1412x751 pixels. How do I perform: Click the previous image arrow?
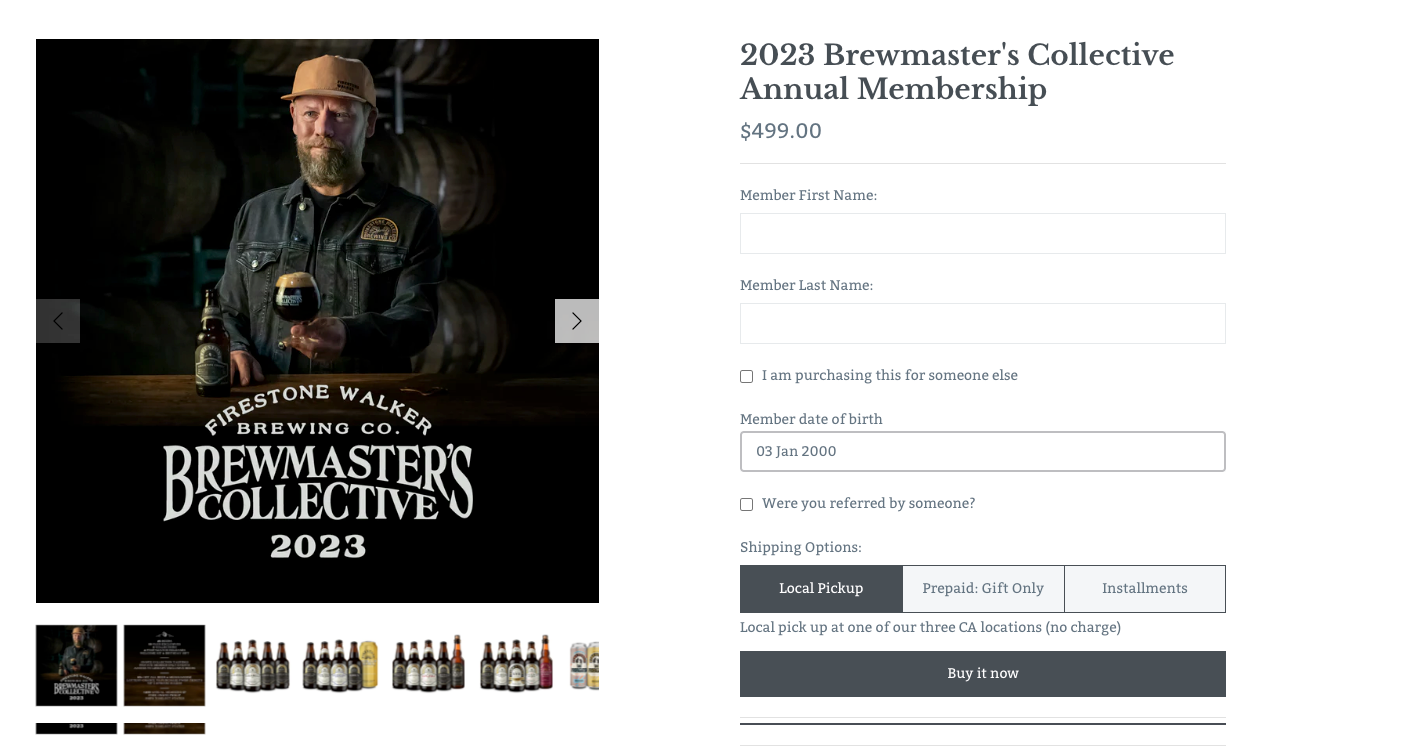58,321
